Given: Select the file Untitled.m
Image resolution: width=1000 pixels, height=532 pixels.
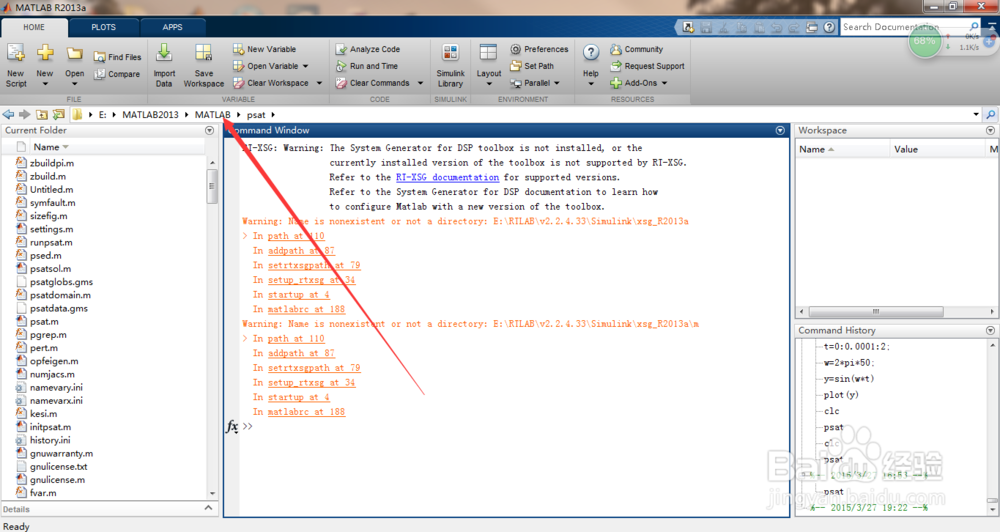Looking at the screenshot, I should (x=51, y=189).
